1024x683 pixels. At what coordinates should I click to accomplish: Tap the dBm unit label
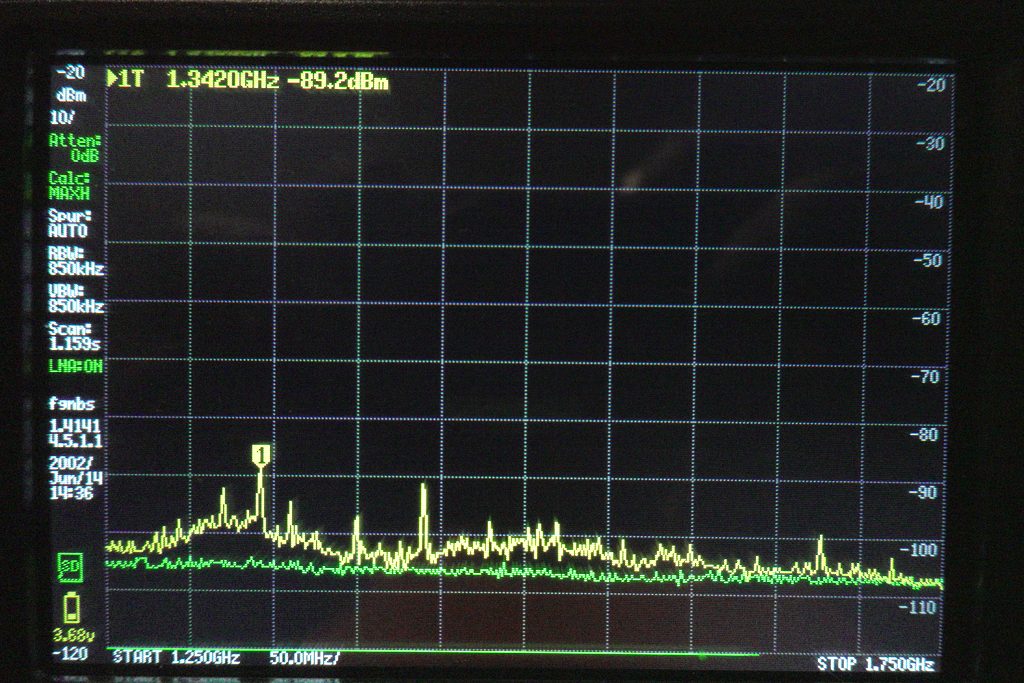click(x=71, y=95)
